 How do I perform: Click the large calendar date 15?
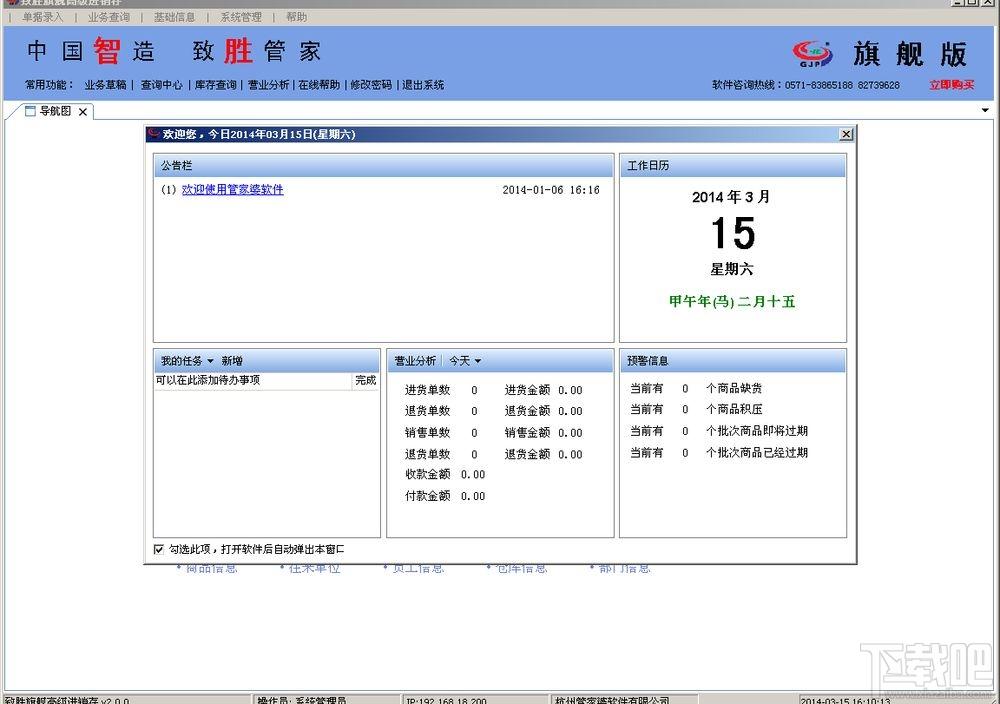(x=733, y=233)
